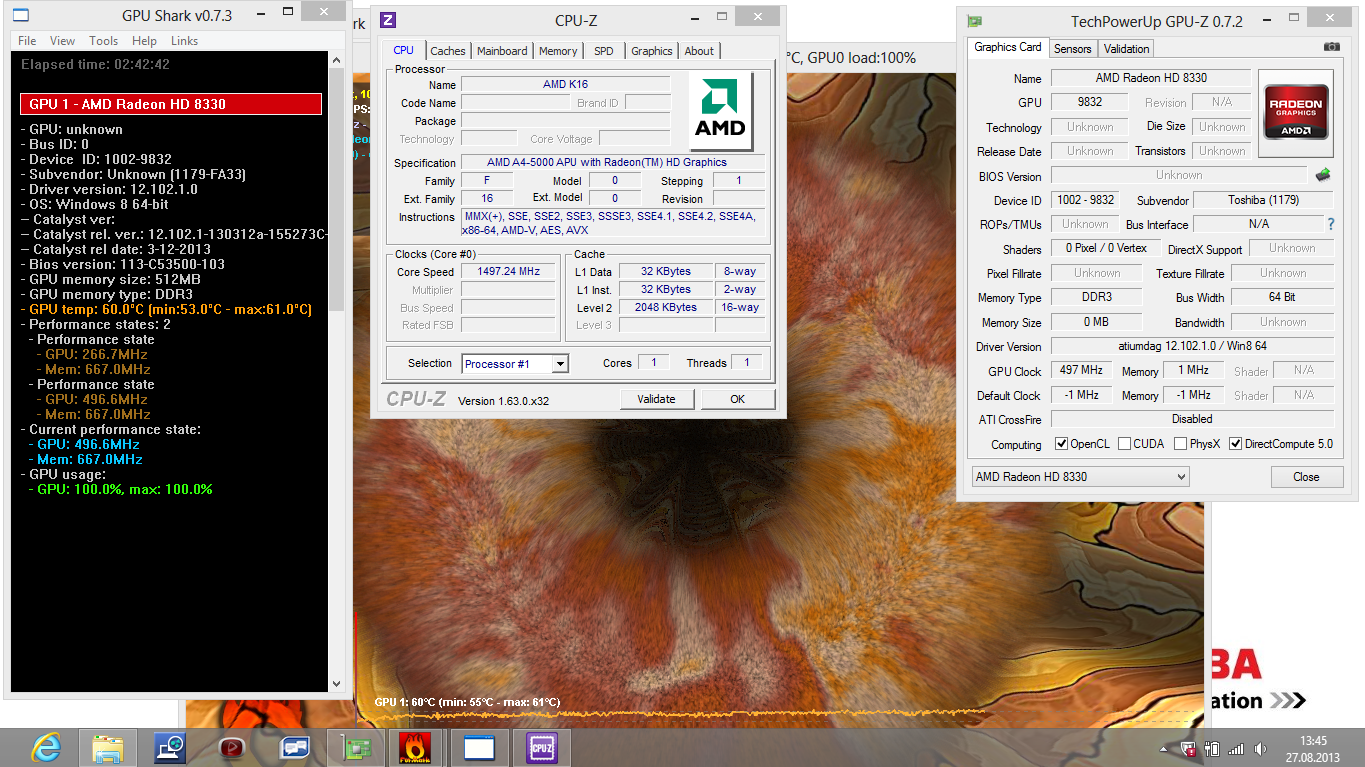1365x767 pixels.
Task: Click the volume speaker tray icon
Action: [x=1259, y=748]
